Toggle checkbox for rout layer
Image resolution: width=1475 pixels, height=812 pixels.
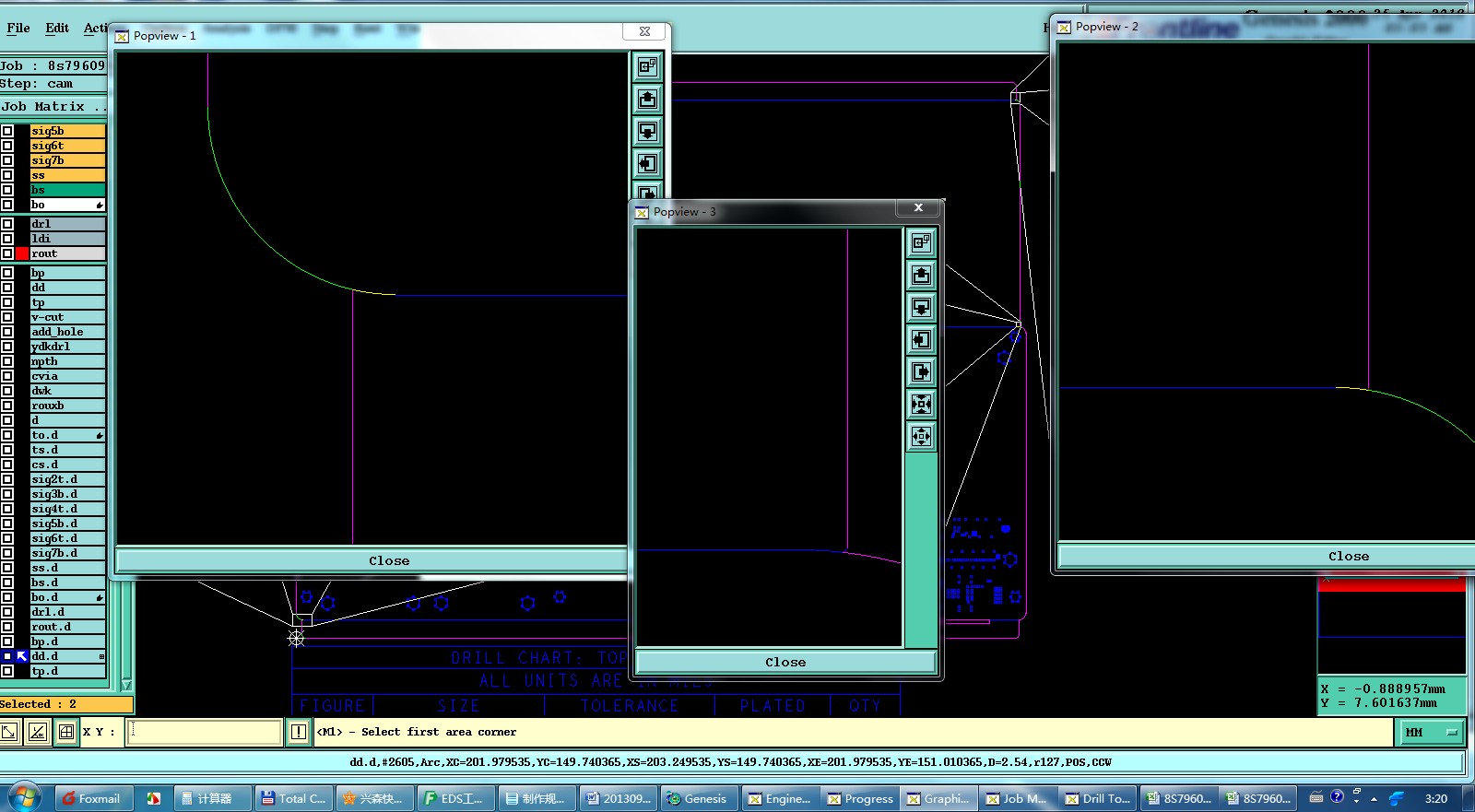click(7, 253)
